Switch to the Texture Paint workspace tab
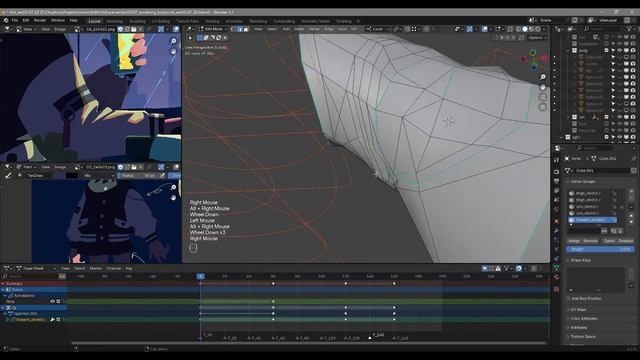The image size is (640, 360). pos(187,21)
